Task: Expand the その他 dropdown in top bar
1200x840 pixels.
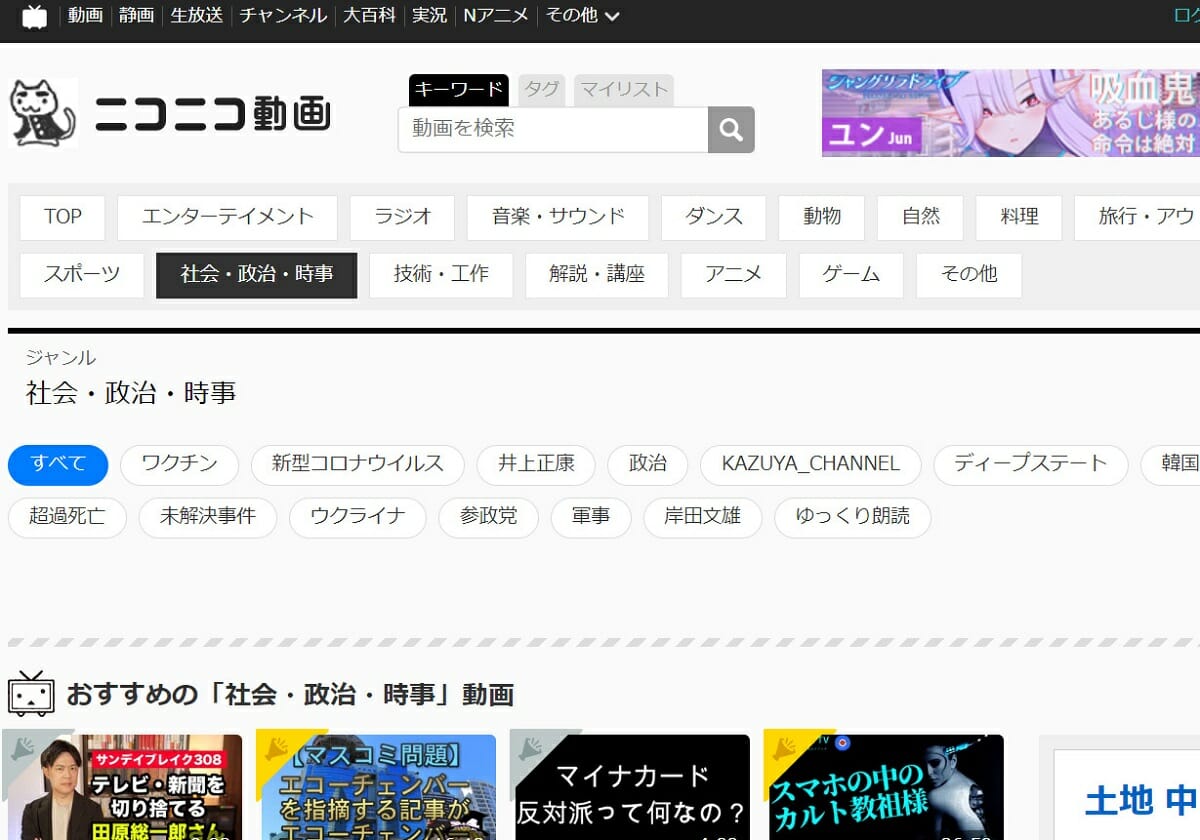Action: pos(582,16)
